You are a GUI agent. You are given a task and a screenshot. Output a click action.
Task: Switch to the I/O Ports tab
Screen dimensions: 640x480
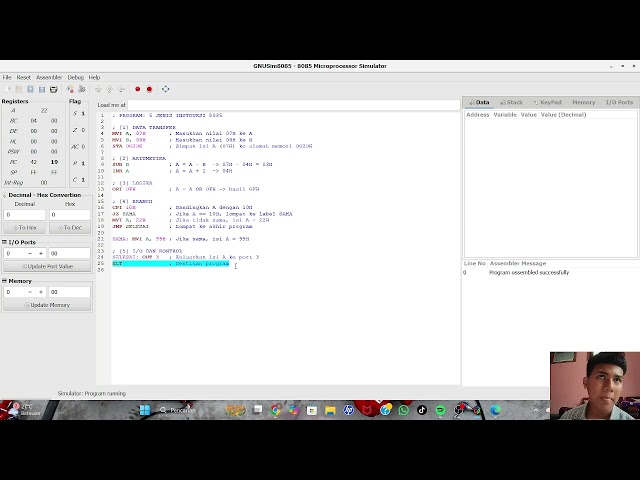[x=619, y=102]
